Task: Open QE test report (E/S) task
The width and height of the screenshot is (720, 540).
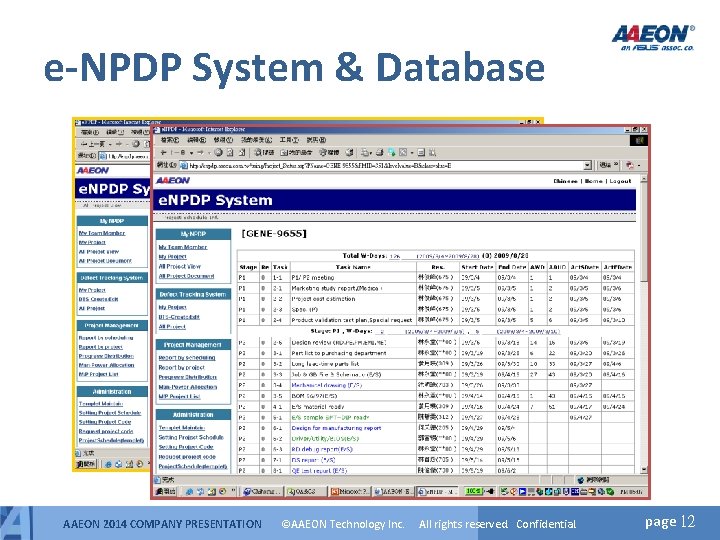Action: 319,471
